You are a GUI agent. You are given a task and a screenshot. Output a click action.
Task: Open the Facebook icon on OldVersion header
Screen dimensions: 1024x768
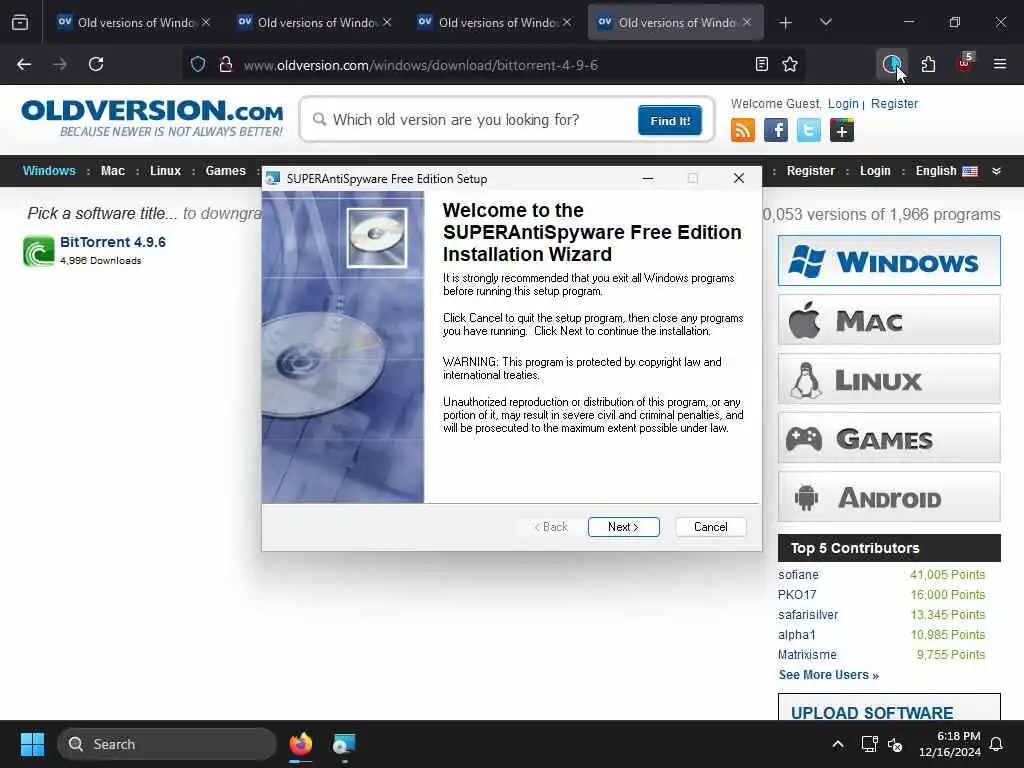point(776,130)
